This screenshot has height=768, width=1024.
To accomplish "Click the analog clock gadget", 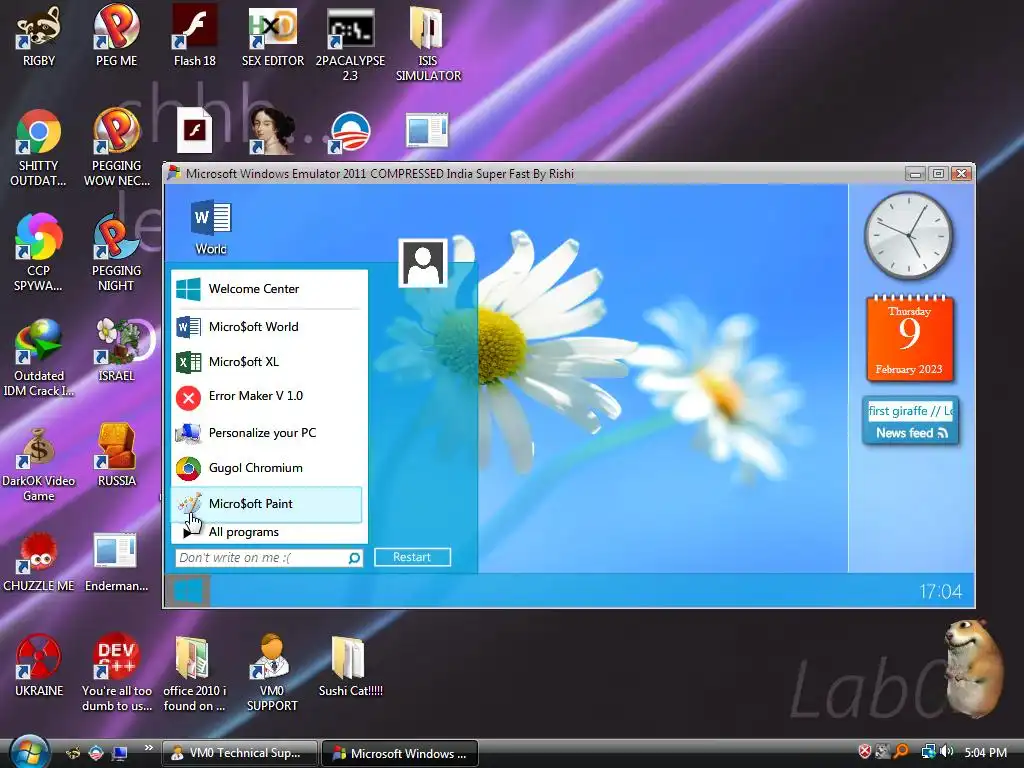I will click(908, 235).
